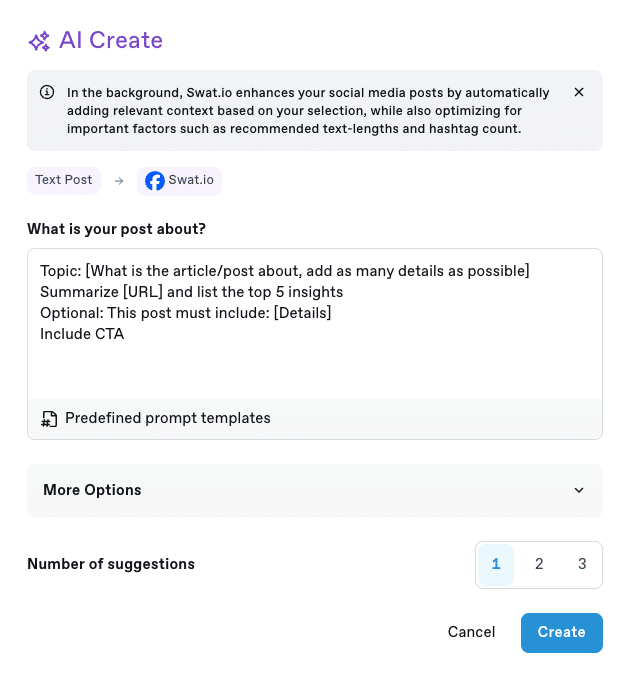Open the More Options section label
This screenshot has width=632, height=679.
click(x=92, y=490)
